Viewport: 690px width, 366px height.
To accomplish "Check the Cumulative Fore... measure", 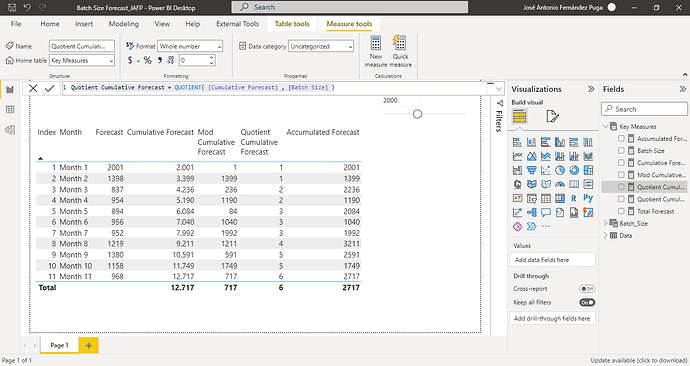I will click(621, 163).
